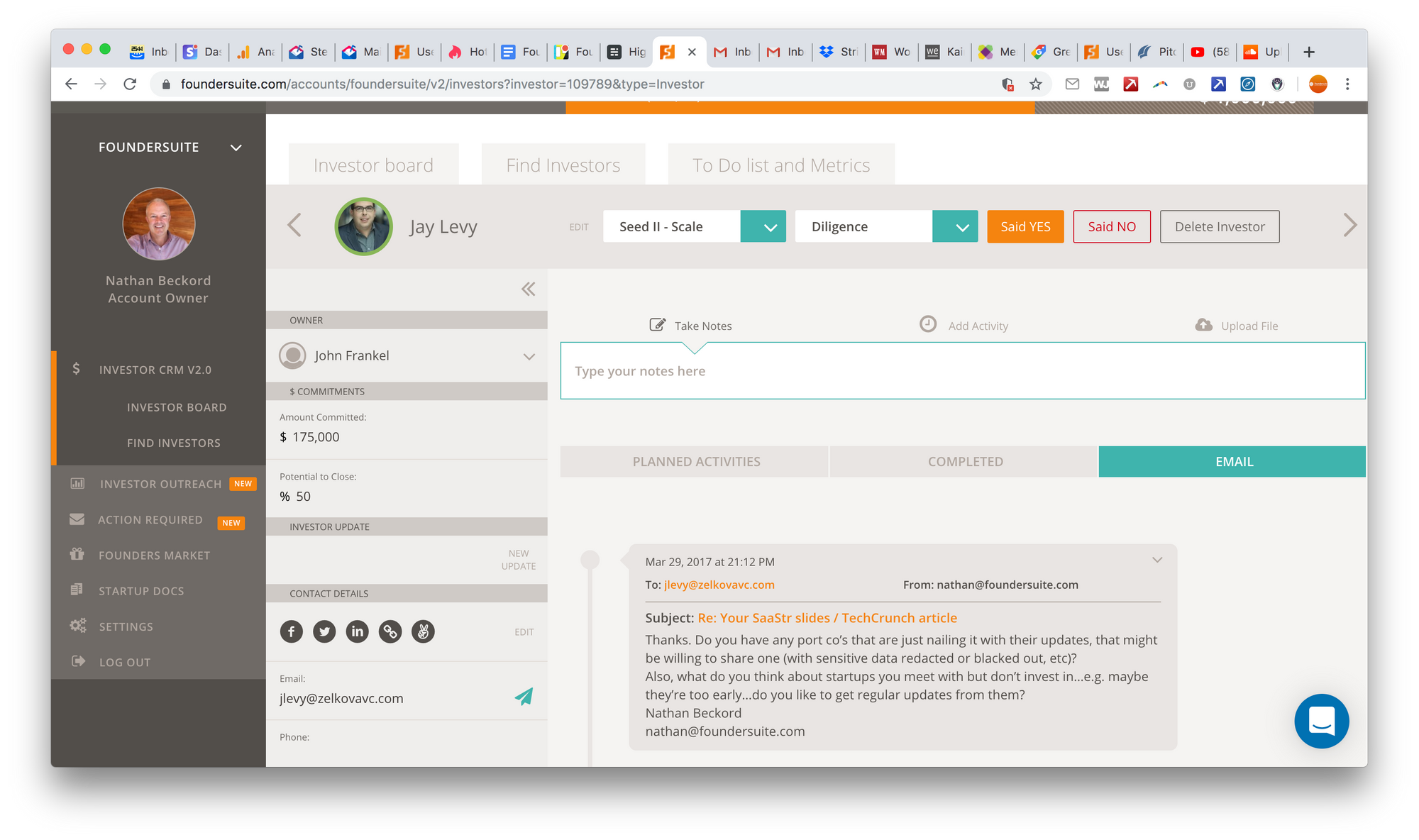1419x840 pixels.
Task: Send email via paper plane icon
Action: pos(524,697)
